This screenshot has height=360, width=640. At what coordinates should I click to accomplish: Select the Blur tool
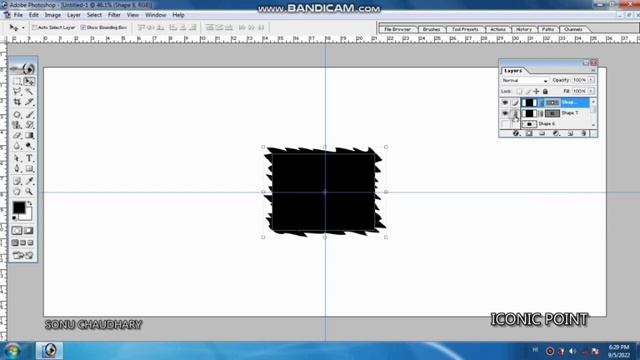click(17, 146)
